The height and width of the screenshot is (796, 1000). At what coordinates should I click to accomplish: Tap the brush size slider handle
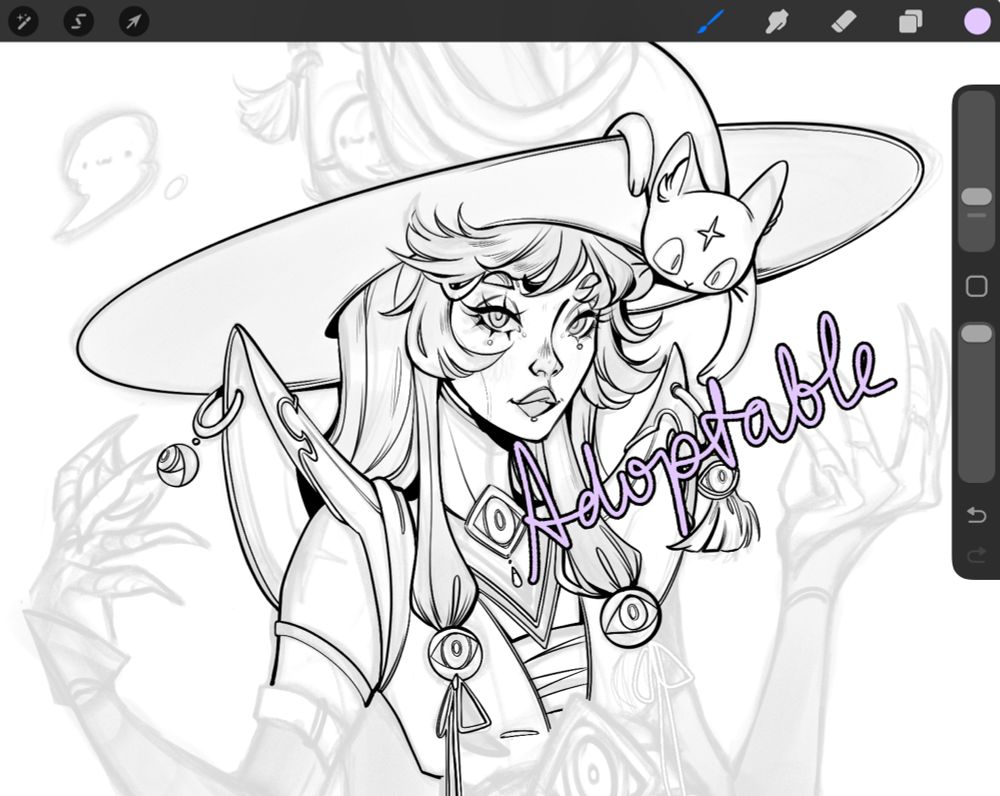975,197
